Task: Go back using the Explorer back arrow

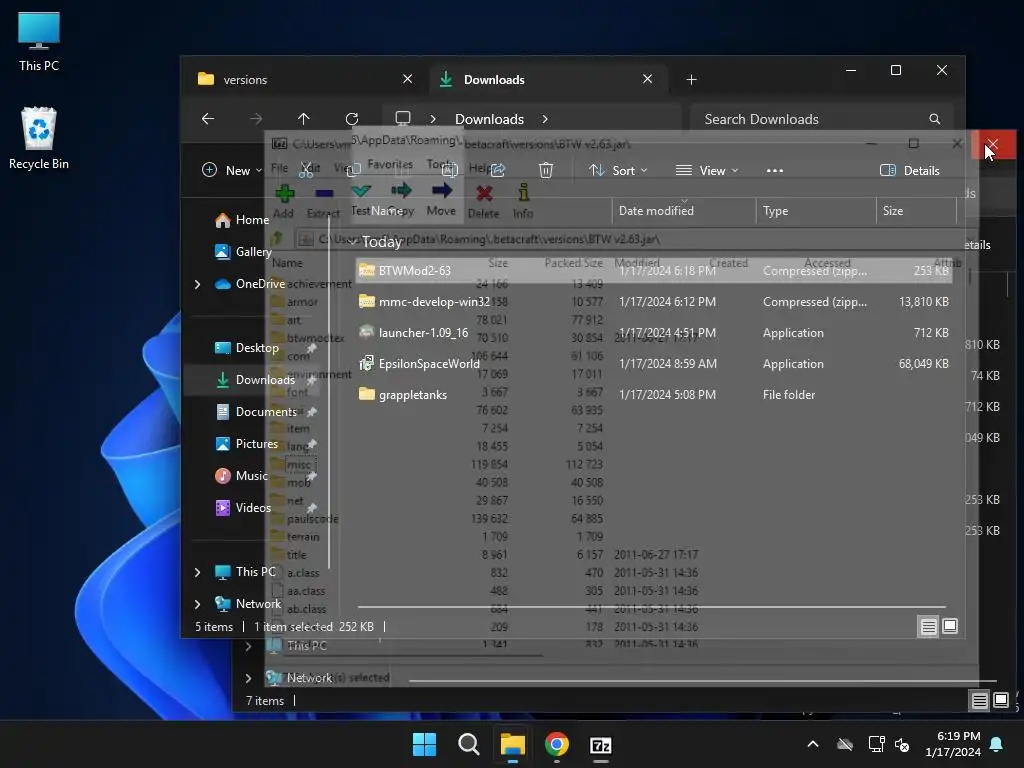Action: pyautogui.click(x=208, y=119)
